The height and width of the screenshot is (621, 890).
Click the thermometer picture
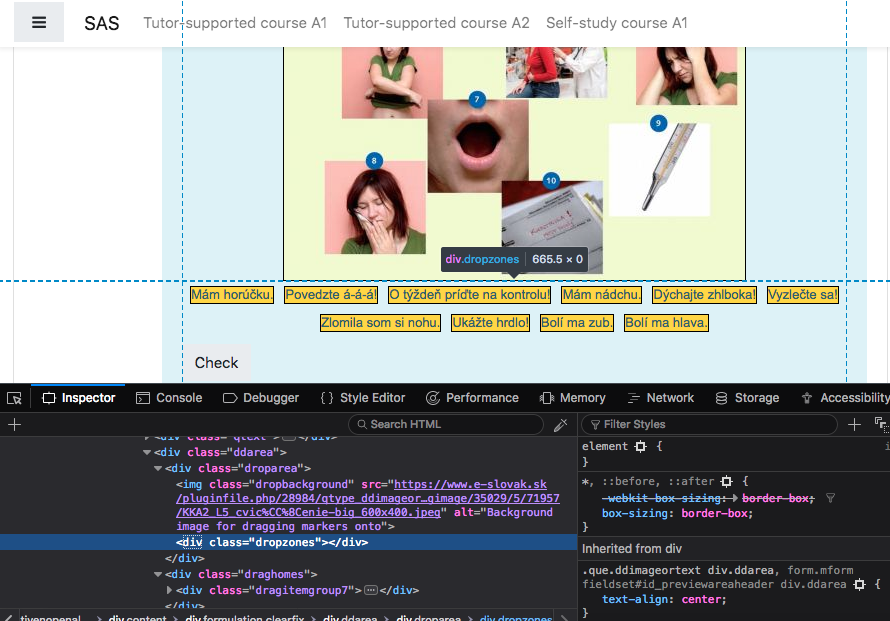tap(659, 170)
